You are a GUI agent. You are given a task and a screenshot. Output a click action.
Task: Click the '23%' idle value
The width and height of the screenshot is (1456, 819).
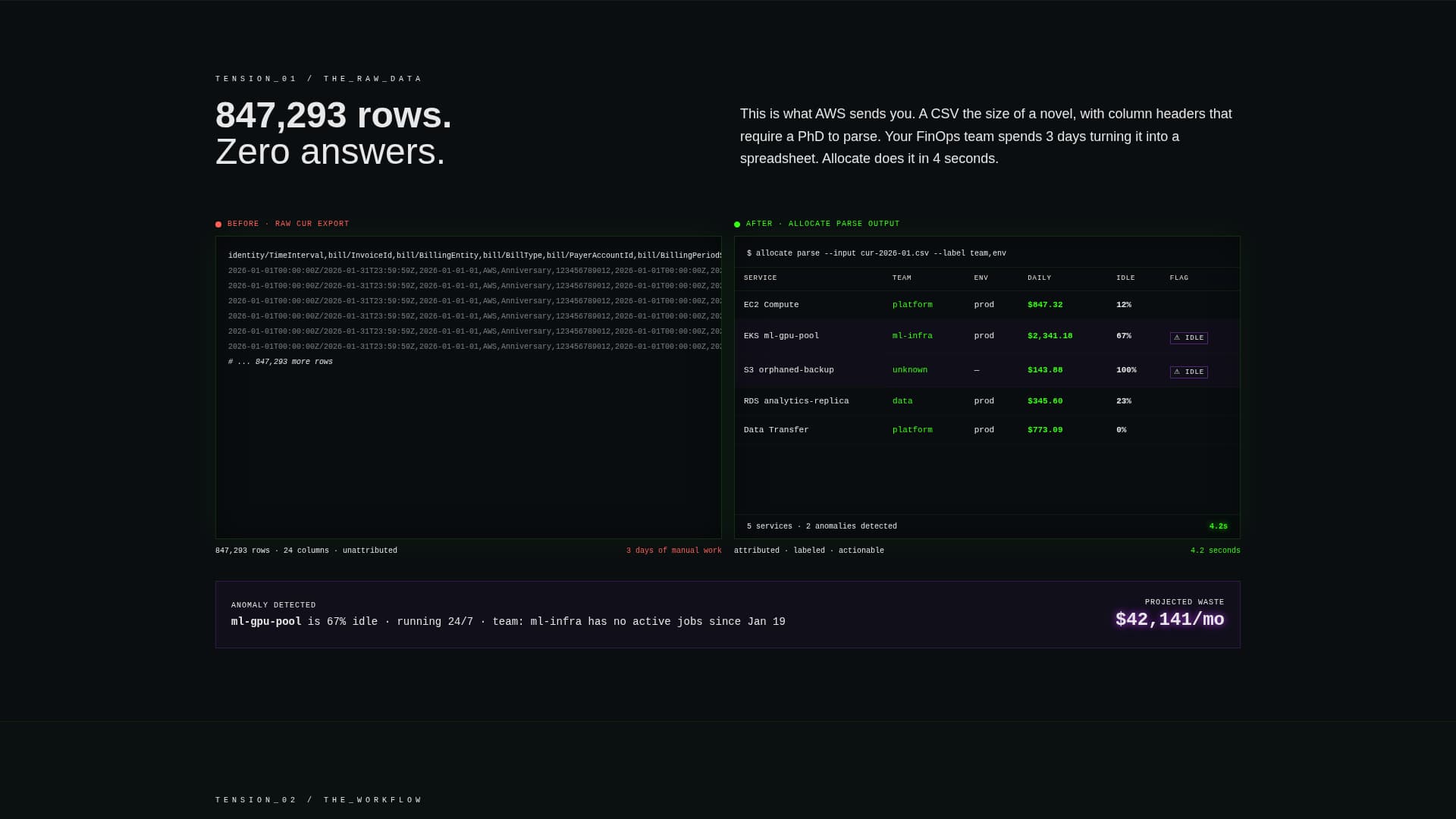[x=1124, y=401]
